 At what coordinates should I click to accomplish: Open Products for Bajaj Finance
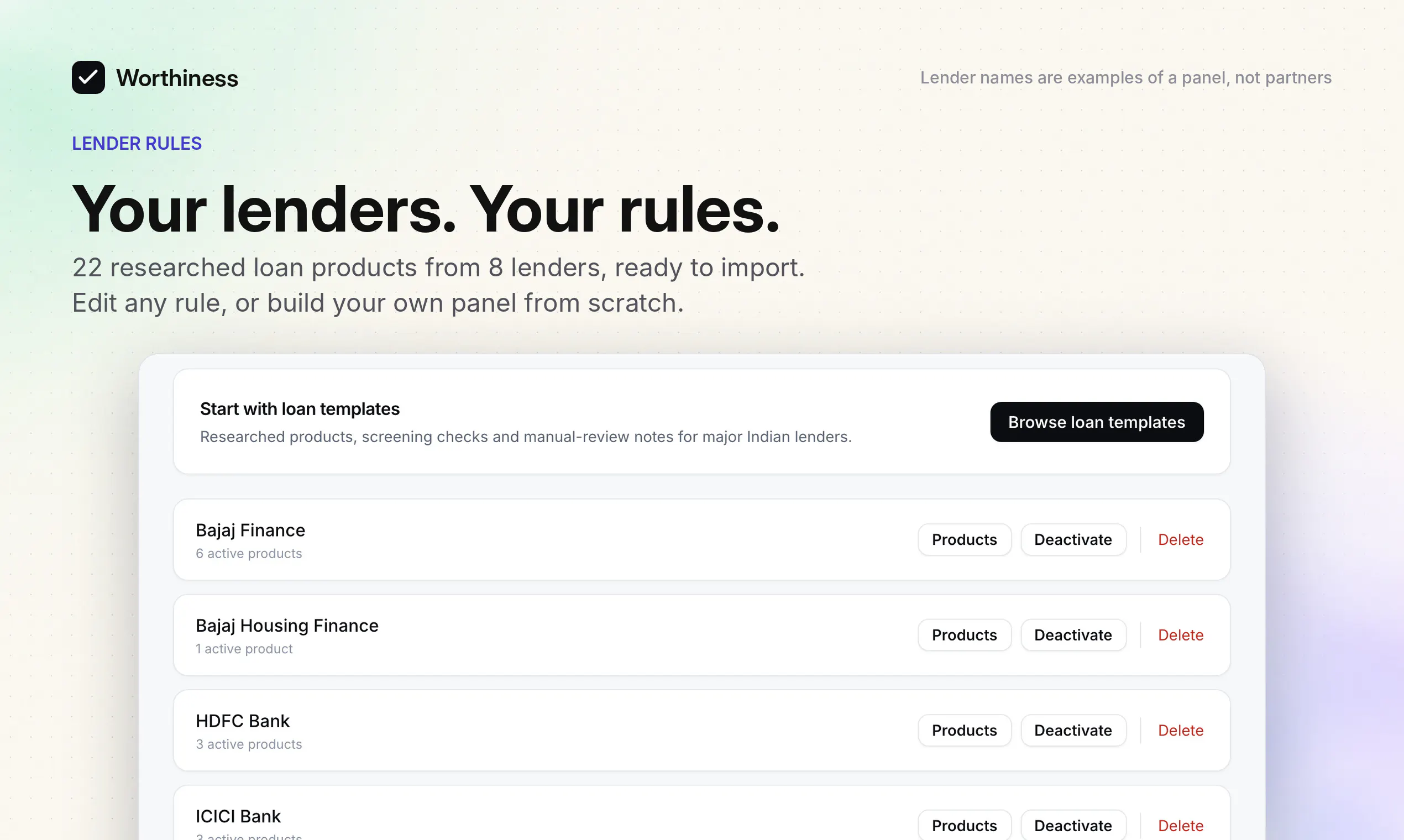(x=963, y=539)
